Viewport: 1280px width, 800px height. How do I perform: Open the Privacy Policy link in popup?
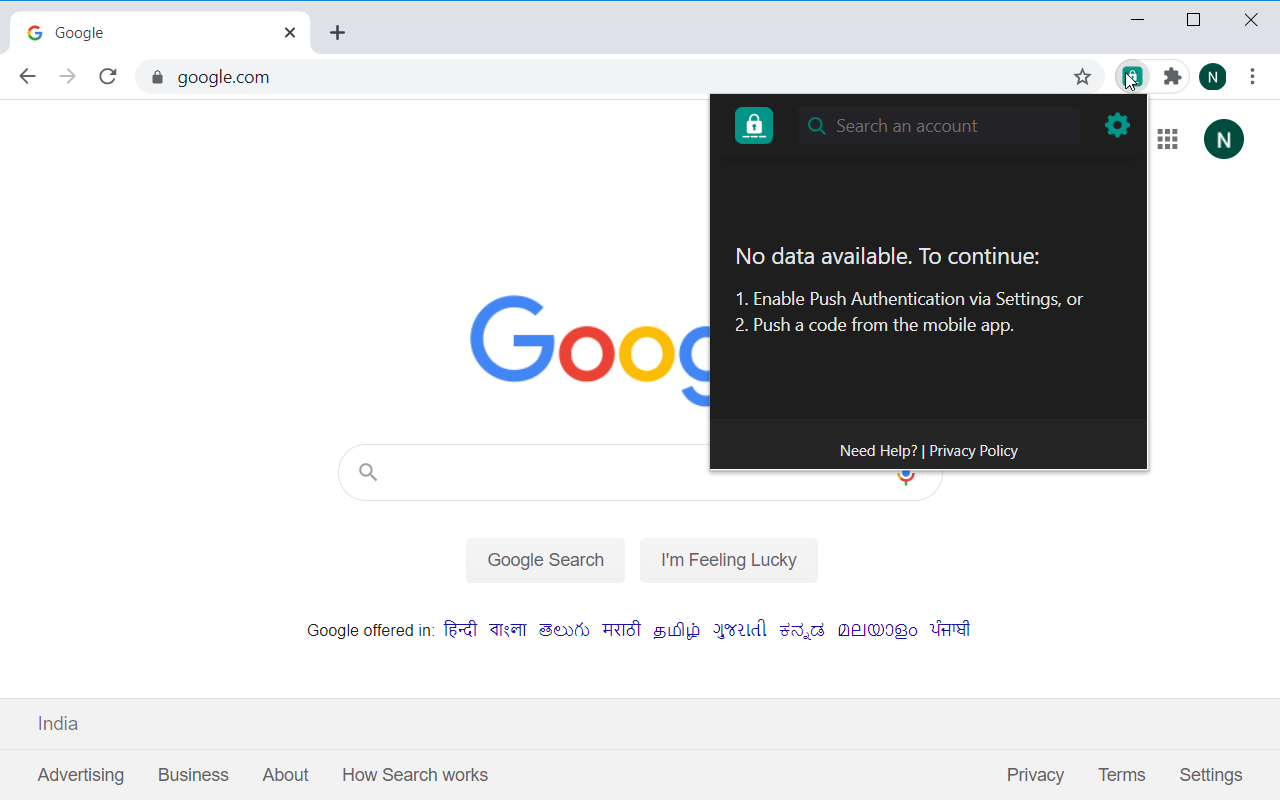973,451
